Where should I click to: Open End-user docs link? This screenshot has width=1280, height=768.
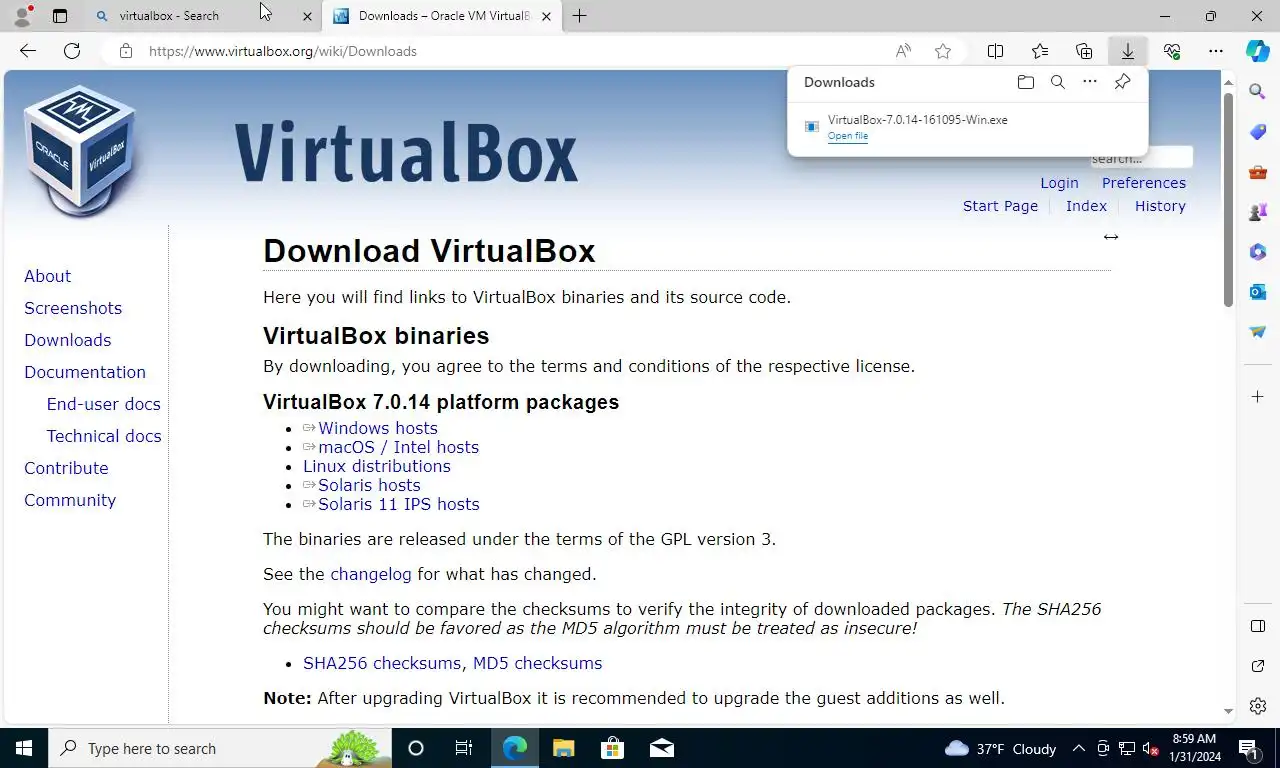click(103, 404)
